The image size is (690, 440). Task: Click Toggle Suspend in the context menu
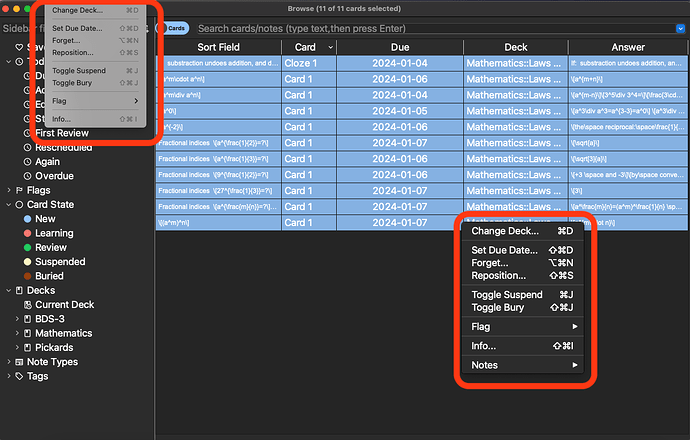pos(522,295)
